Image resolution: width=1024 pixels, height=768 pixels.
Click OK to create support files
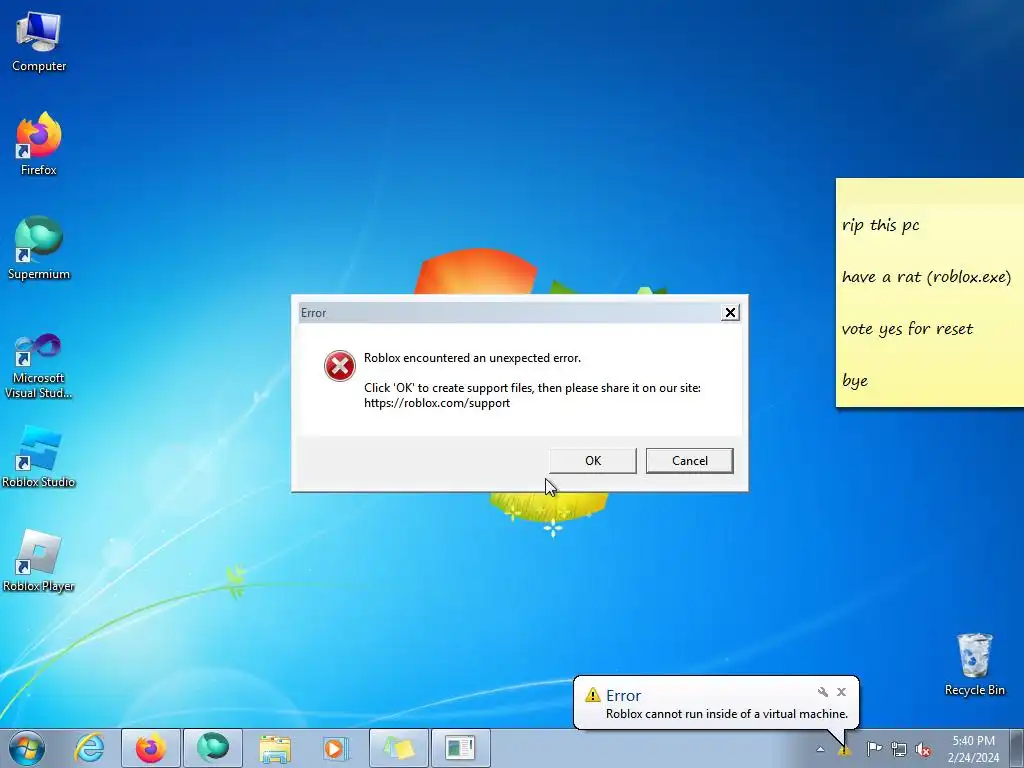click(593, 460)
